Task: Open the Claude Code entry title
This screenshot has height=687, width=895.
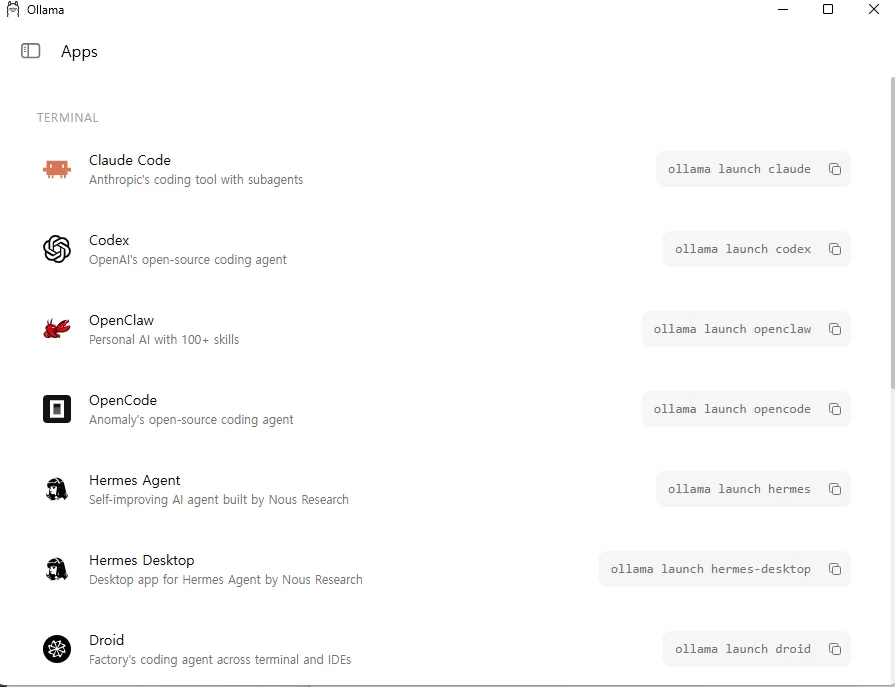Action: click(x=130, y=160)
